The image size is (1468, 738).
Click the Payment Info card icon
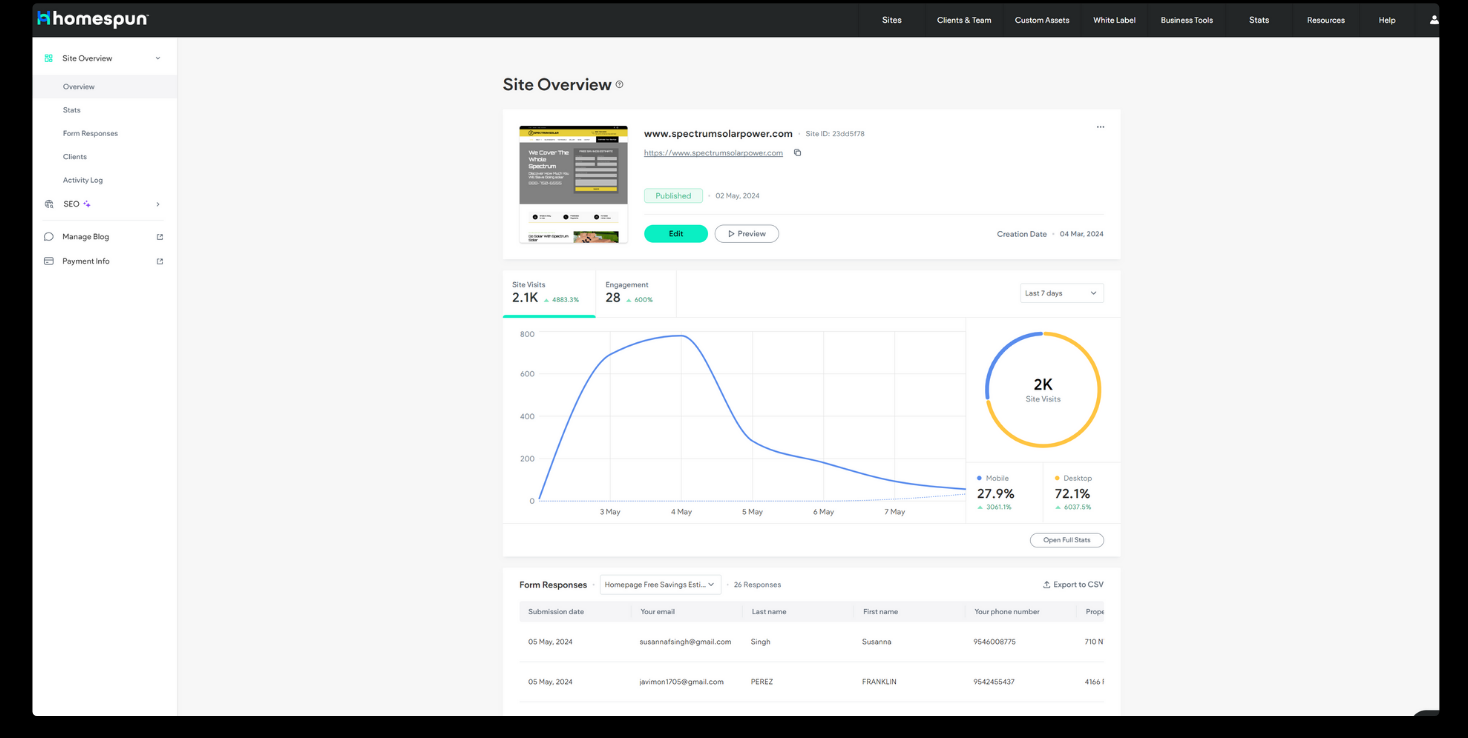[49, 261]
